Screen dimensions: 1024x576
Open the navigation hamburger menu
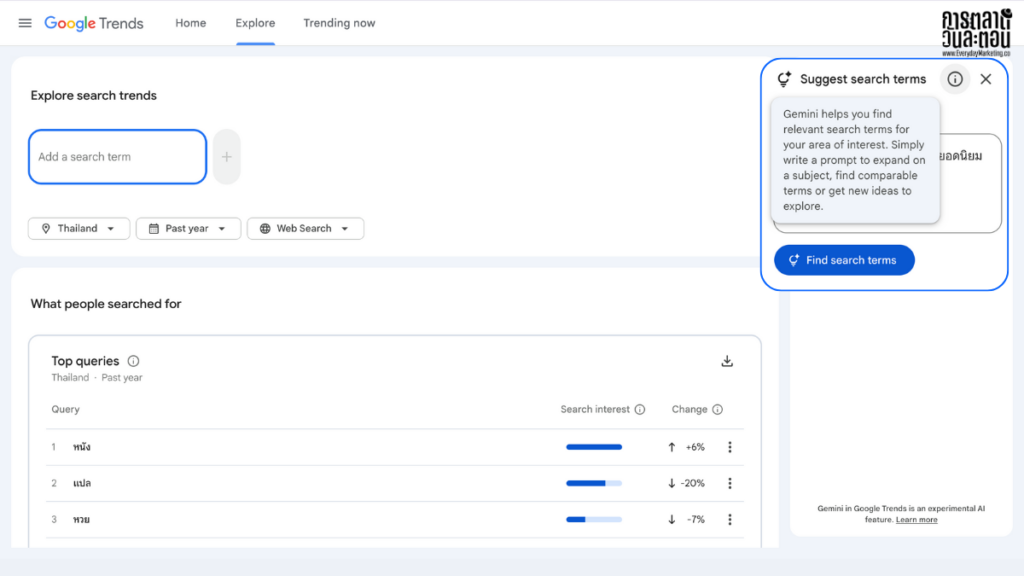[x=25, y=23]
